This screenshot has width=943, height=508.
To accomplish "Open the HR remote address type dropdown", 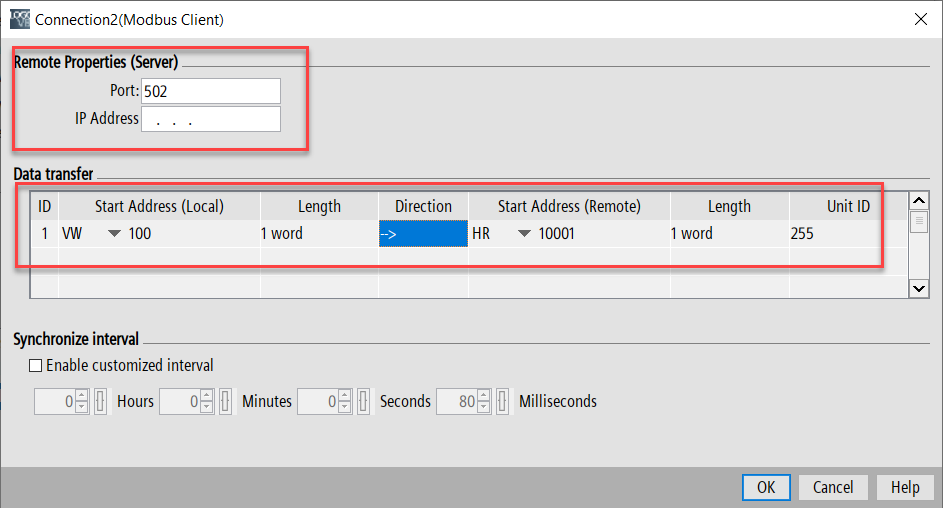I will (524, 234).
